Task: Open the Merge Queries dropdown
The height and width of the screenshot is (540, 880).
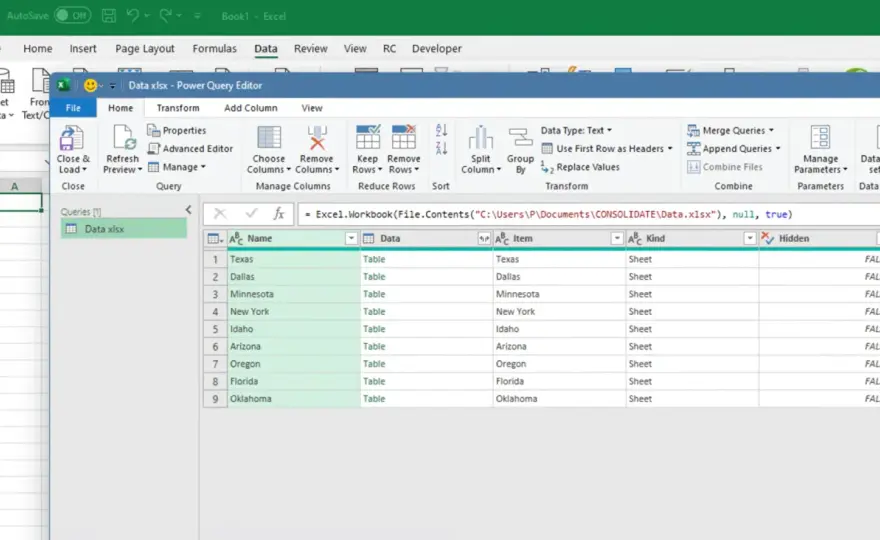Action: coord(731,130)
